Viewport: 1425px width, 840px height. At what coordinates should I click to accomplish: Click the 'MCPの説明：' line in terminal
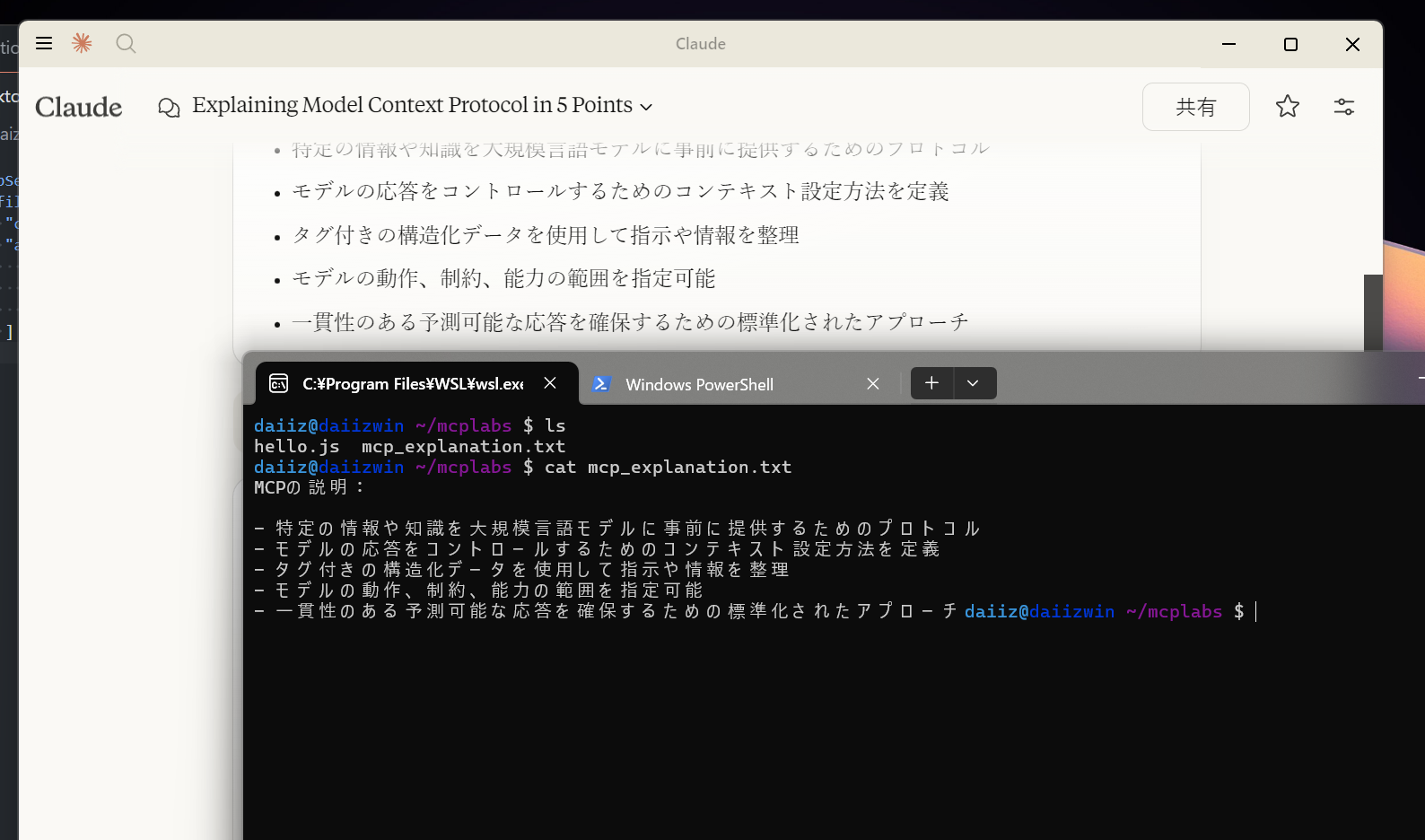[310, 487]
